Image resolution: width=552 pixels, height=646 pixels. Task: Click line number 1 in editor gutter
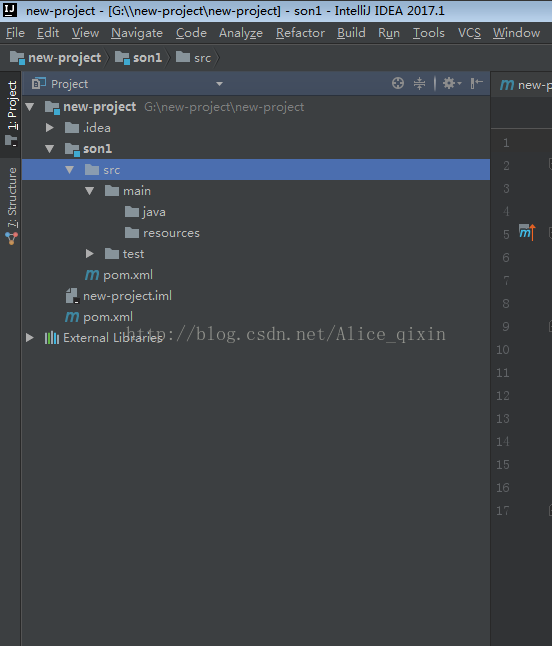[x=506, y=143]
